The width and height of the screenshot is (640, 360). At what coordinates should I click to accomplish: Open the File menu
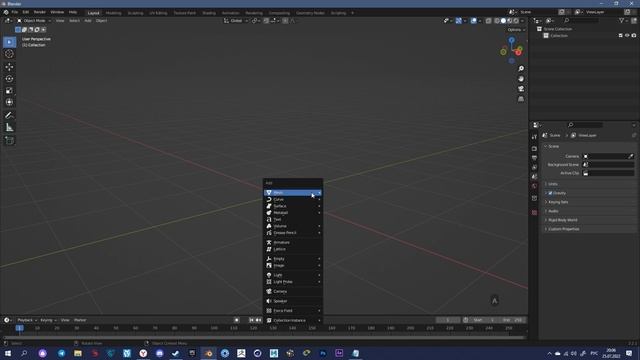pos(15,12)
